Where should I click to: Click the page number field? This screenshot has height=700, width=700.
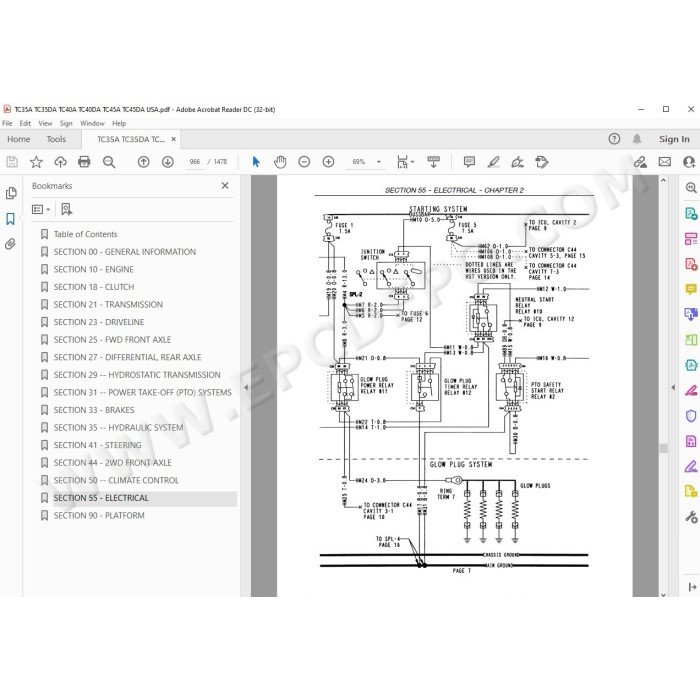click(195, 162)
